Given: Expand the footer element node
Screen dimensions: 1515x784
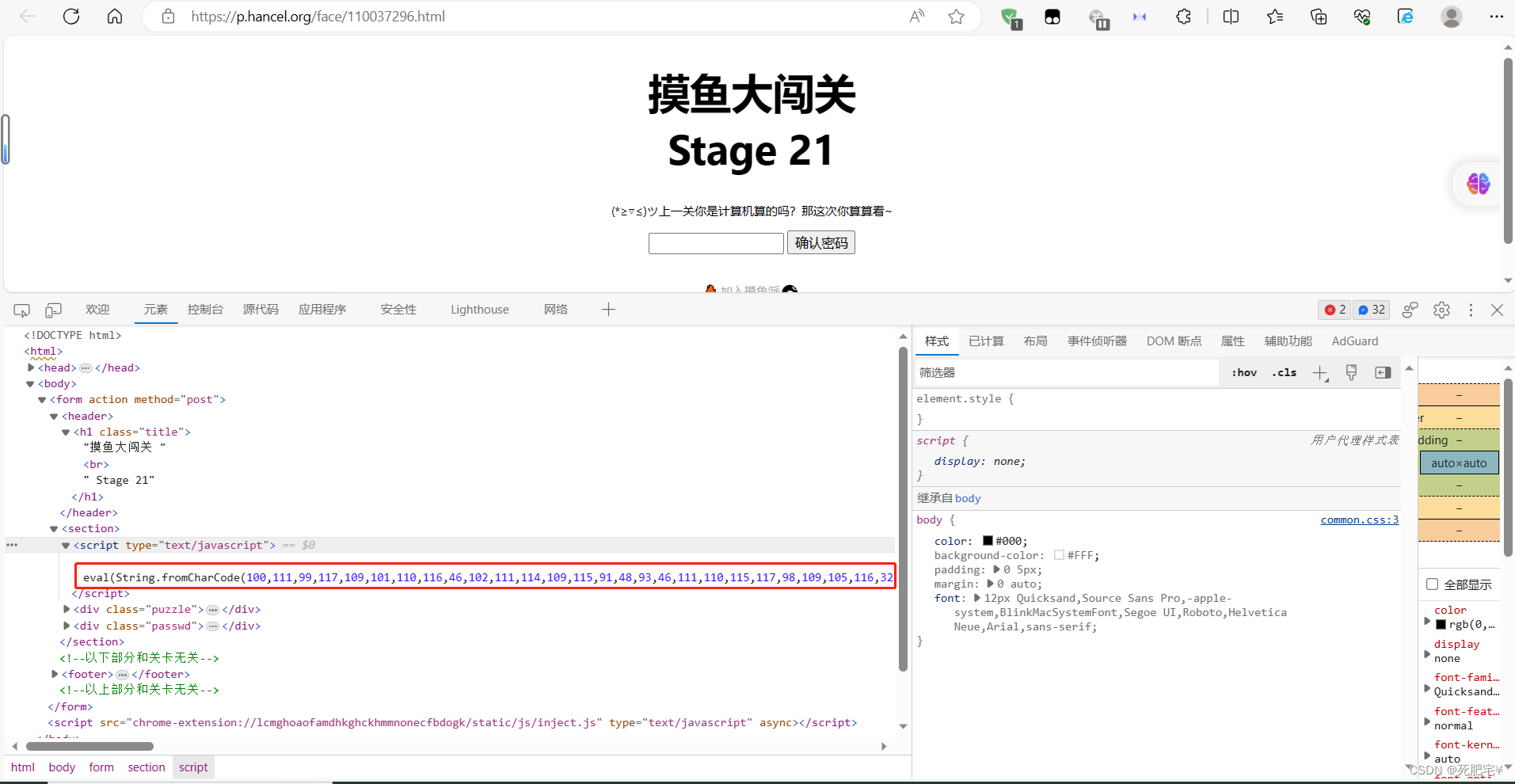Looking at the screenshot, I should 55,674.
